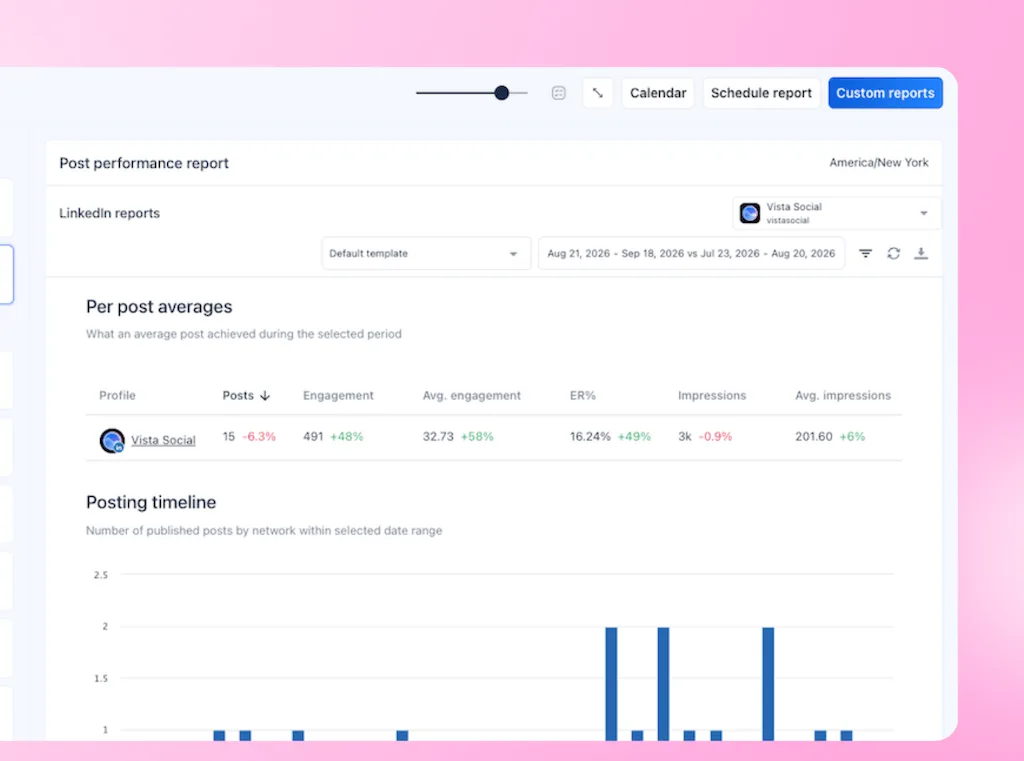This screenshot has width=1024, height=761.
Task: Click the Vista Social avatar in profile selector
Action: coord(750,213)
